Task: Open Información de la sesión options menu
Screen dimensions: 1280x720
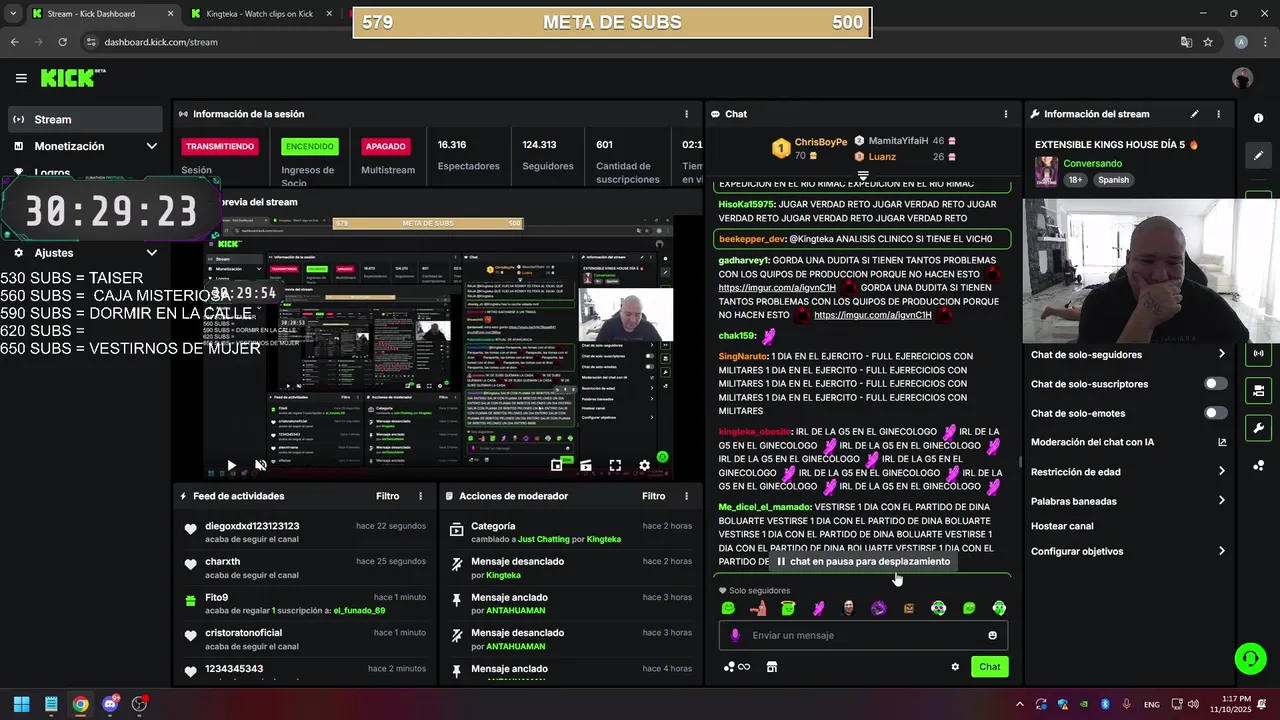Action: pyautogui.click(x=686, y=114)
